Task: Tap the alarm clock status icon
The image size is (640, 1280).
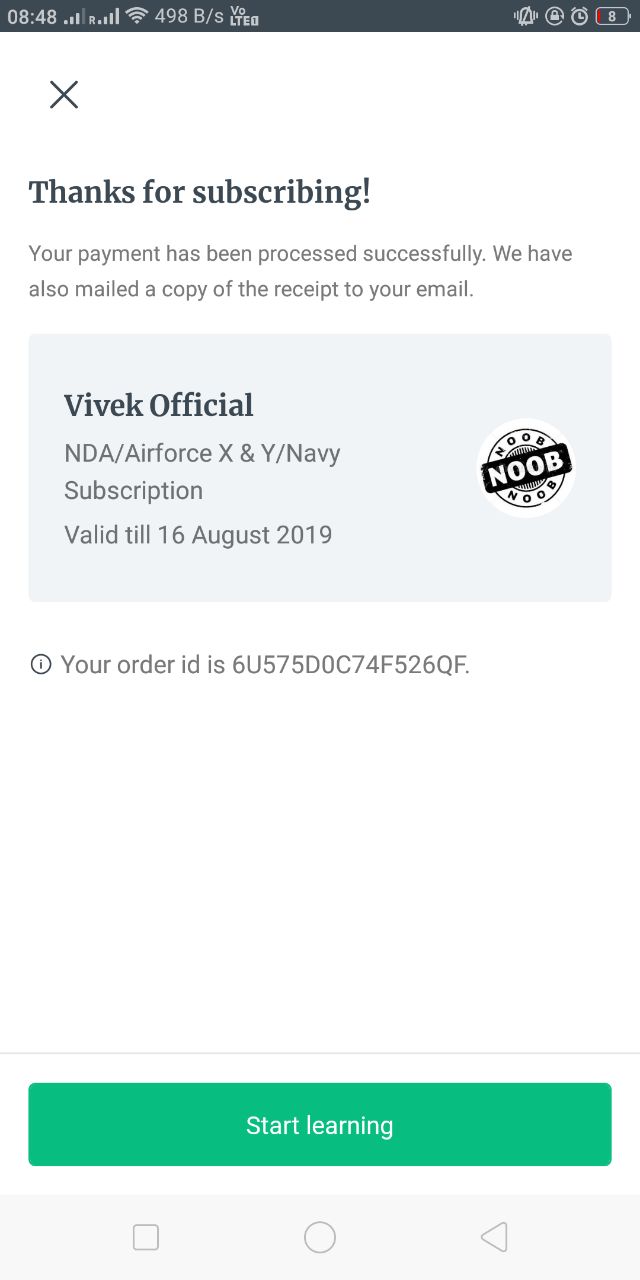Action: [x=579, y=16]
